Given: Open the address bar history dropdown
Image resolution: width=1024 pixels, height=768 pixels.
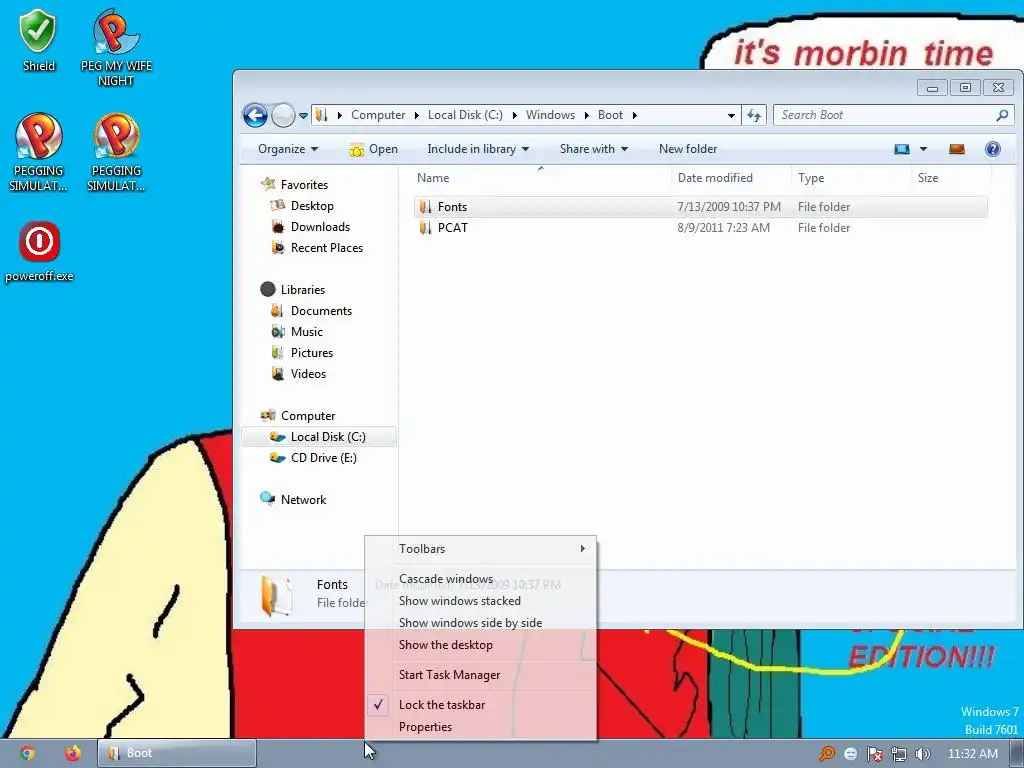Looking at the screenshot, I should pyautogui.click(x=731, y=116).
